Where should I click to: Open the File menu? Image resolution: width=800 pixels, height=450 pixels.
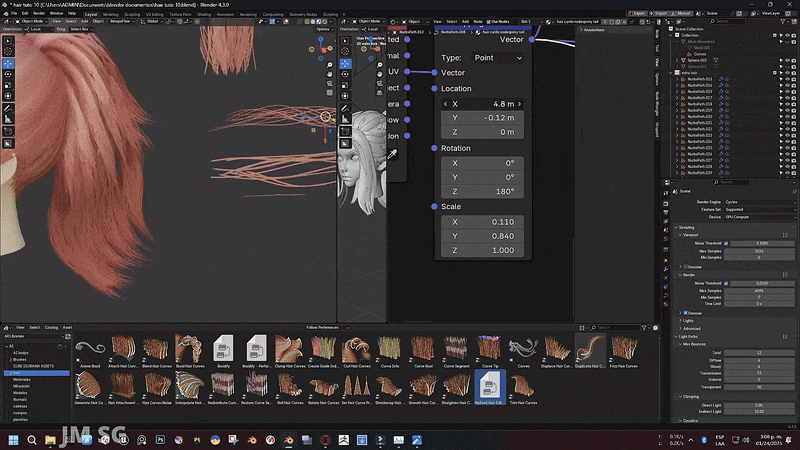(x=14, y=13)
